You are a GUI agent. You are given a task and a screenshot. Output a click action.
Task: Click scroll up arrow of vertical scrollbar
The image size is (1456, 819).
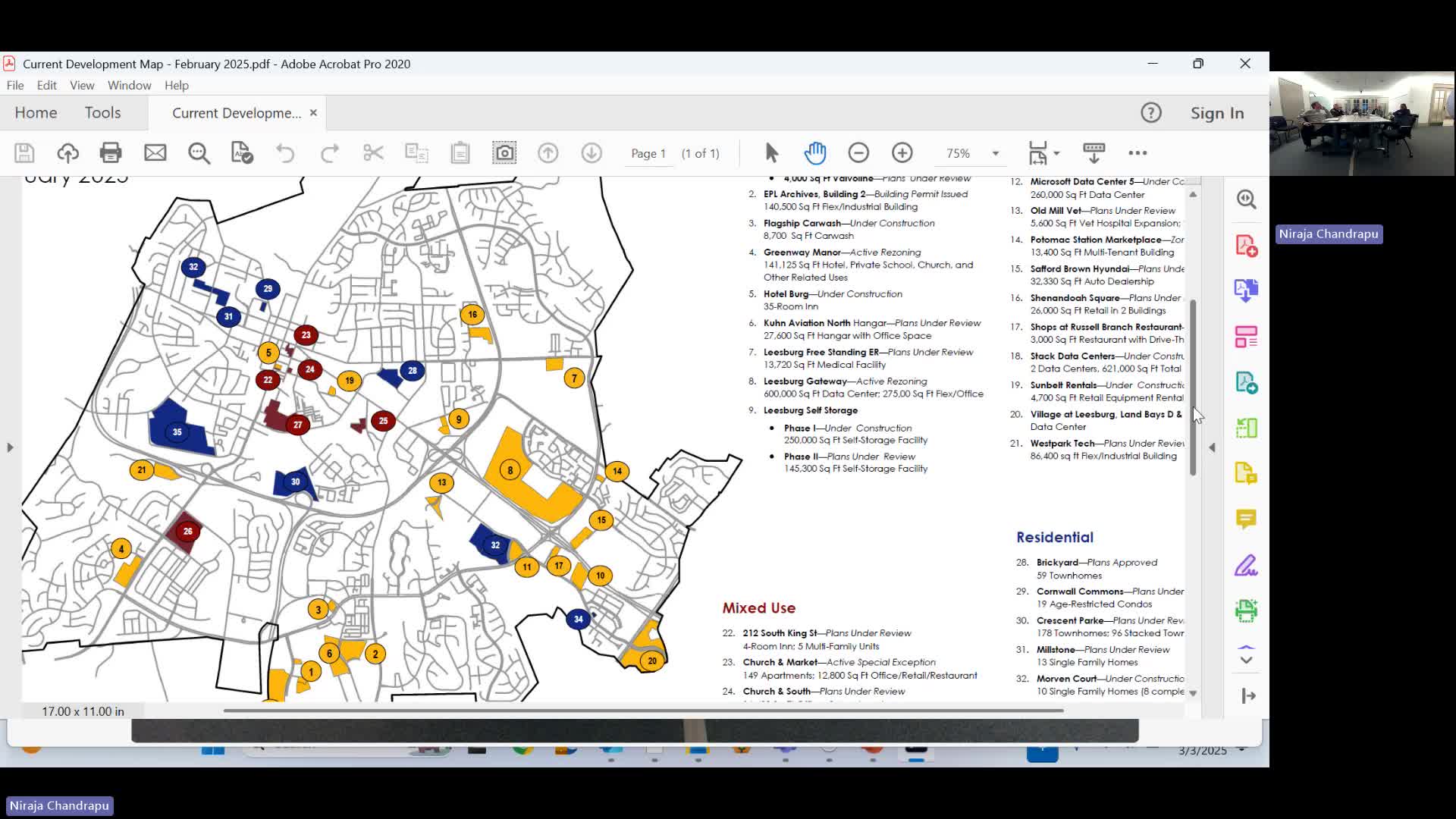pyautogui.click(x=1193, y=195)
